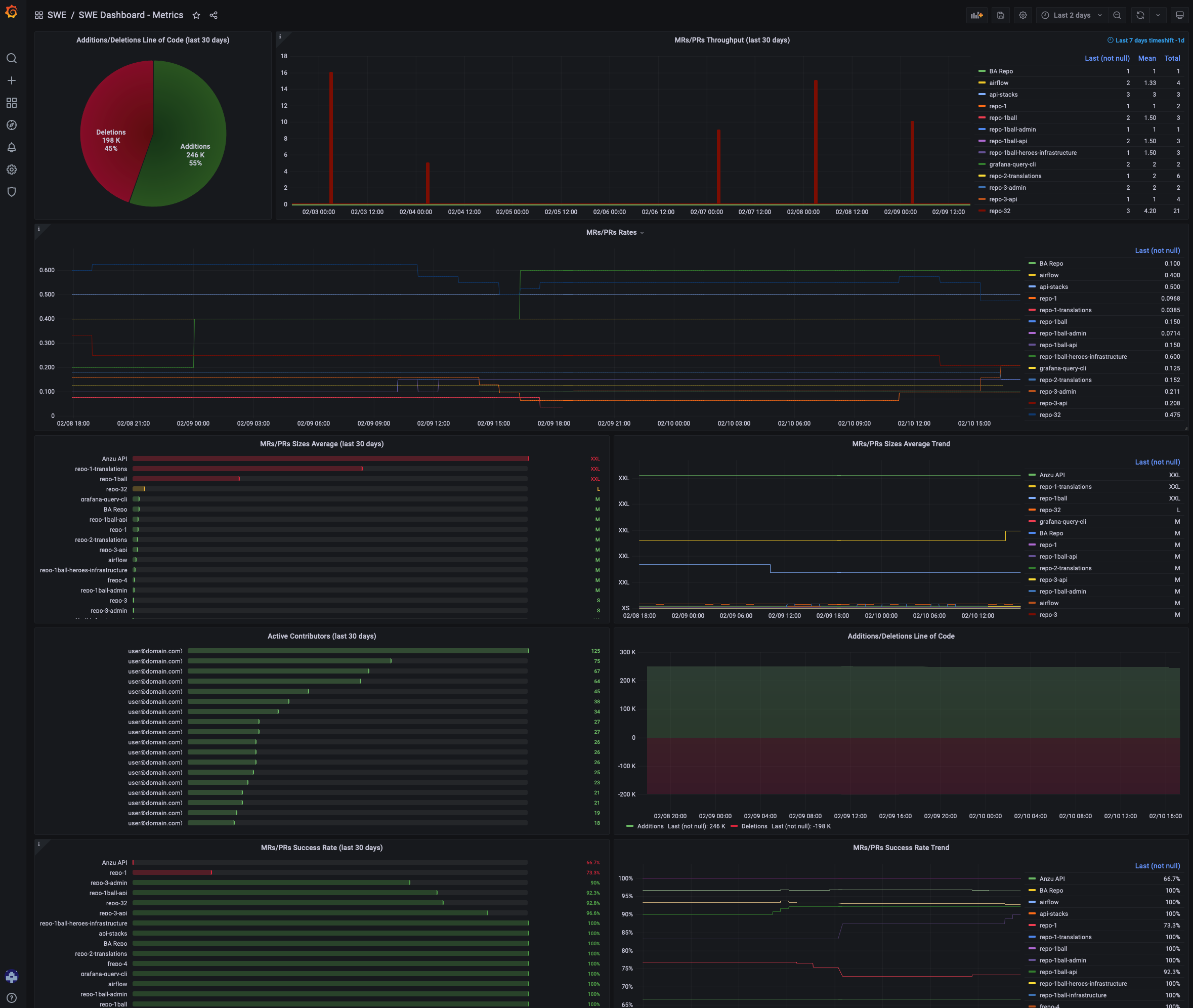Sort Throughput legend by Mean column
Image resolution: width=1193 pixels, height=1008 pixels.
point(1146,58)
